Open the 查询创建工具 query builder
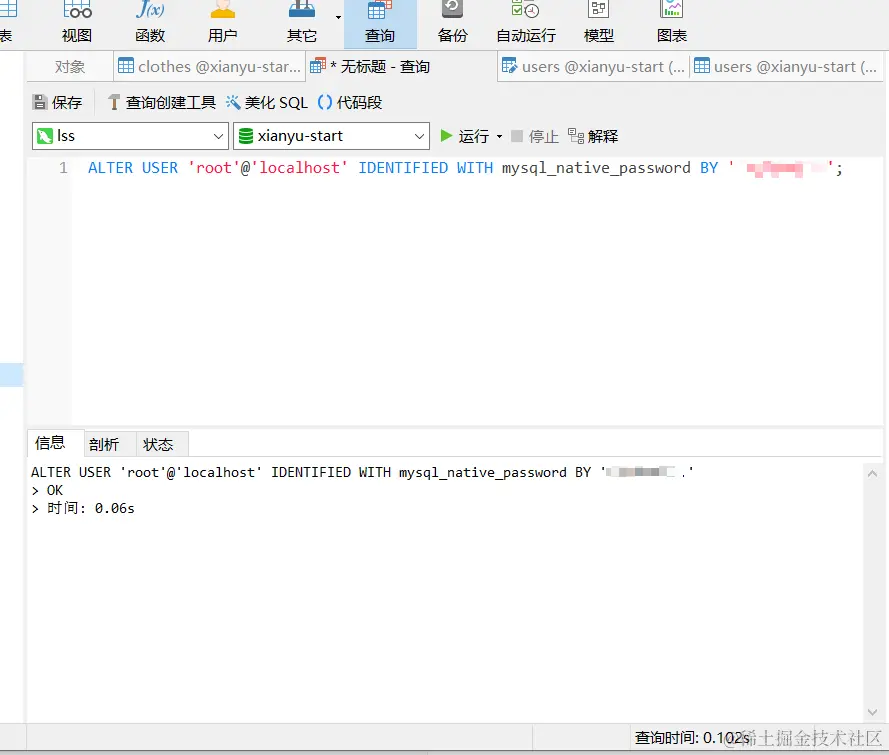Screen dimensions: 889x755 (162, 103)
